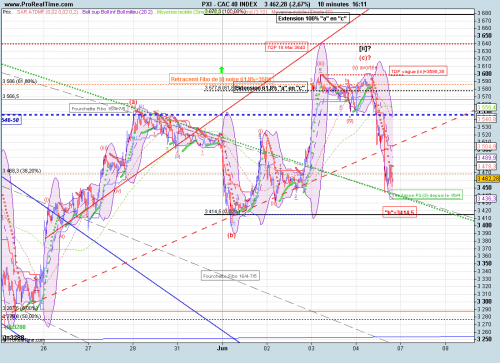Click the 02 date on time axis

point(267,348)
